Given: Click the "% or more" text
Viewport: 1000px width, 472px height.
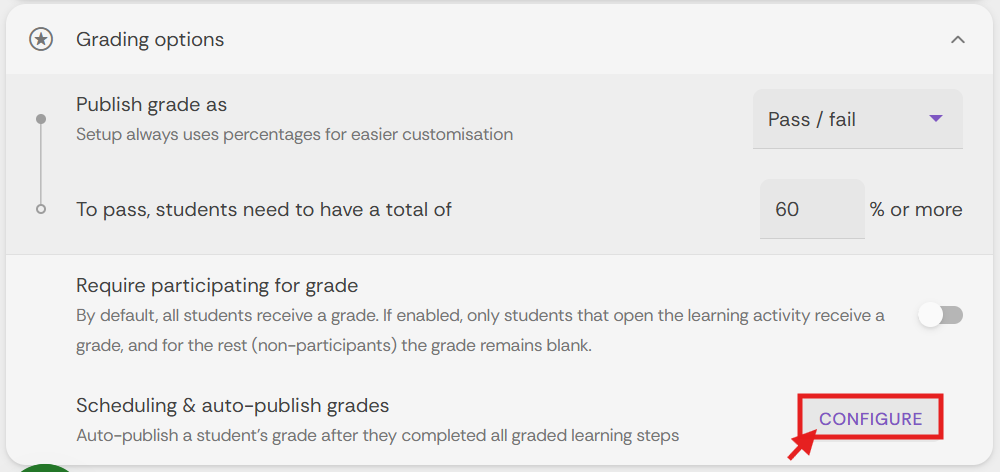Looking at the screenshot, I should 915,209.
